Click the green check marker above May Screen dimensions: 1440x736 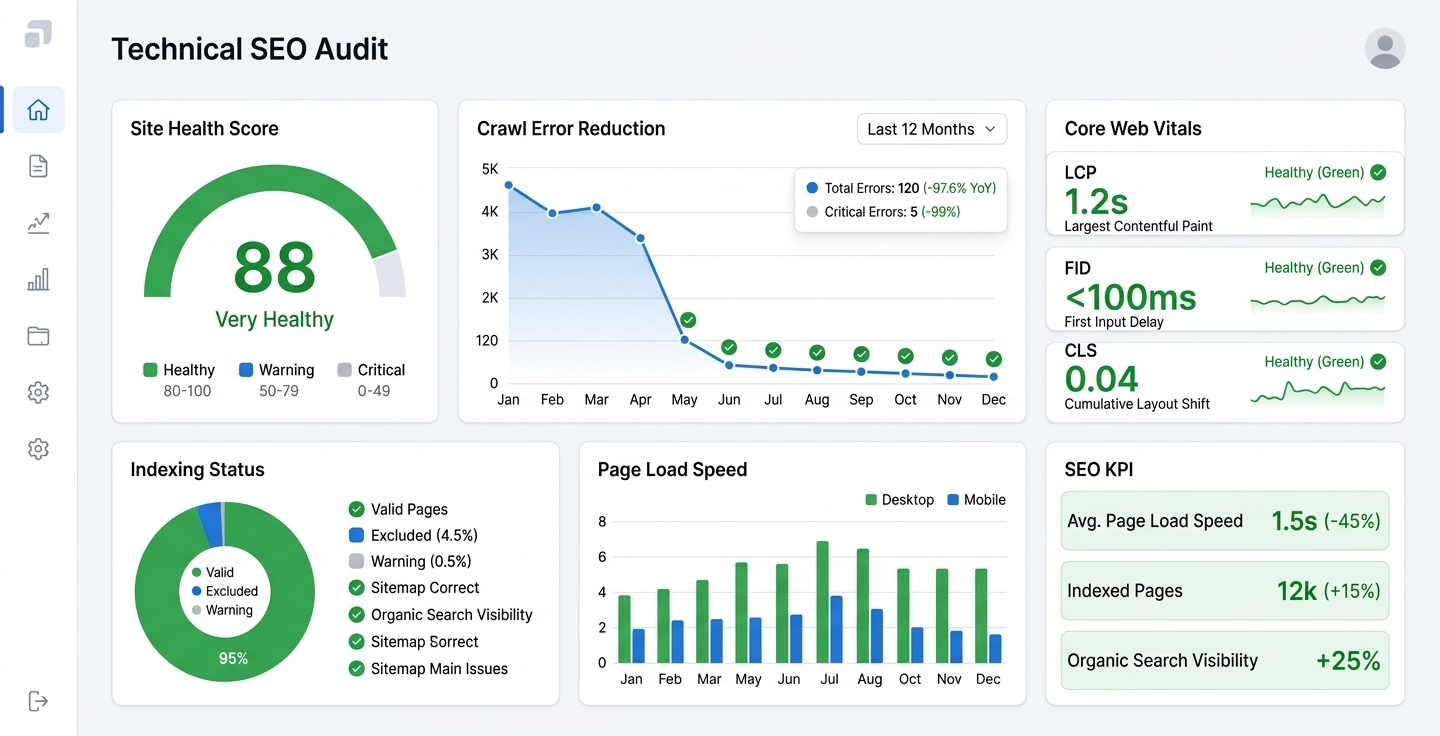(687, 320)
